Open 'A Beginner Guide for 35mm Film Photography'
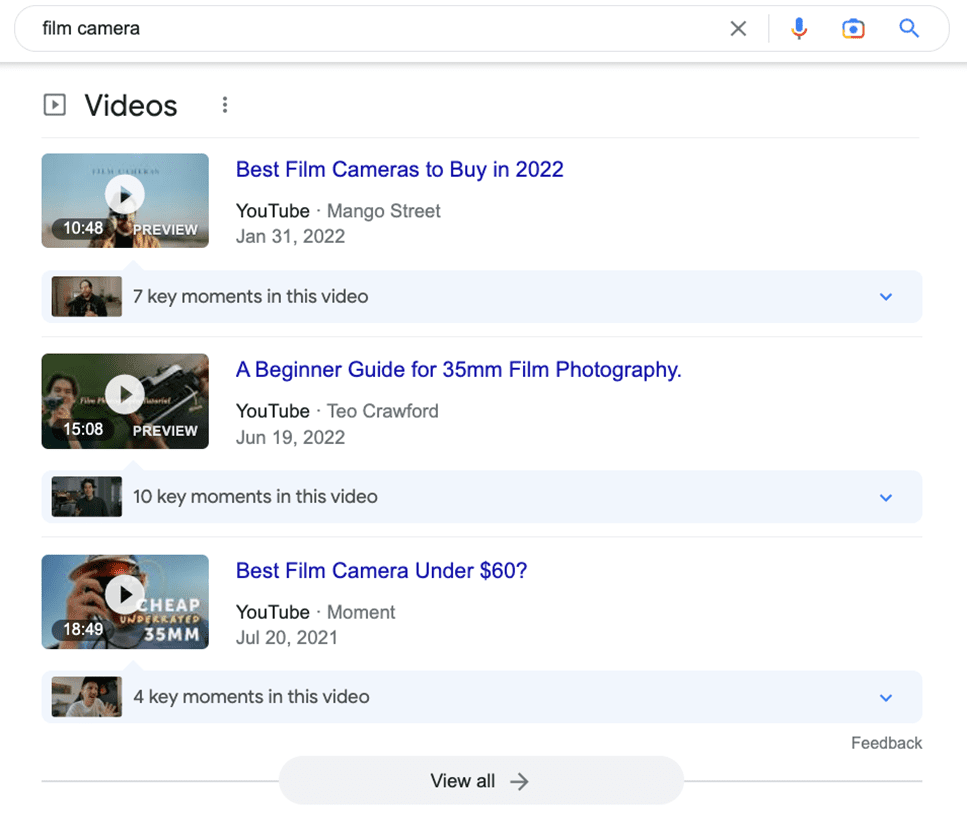 (457, 370)
